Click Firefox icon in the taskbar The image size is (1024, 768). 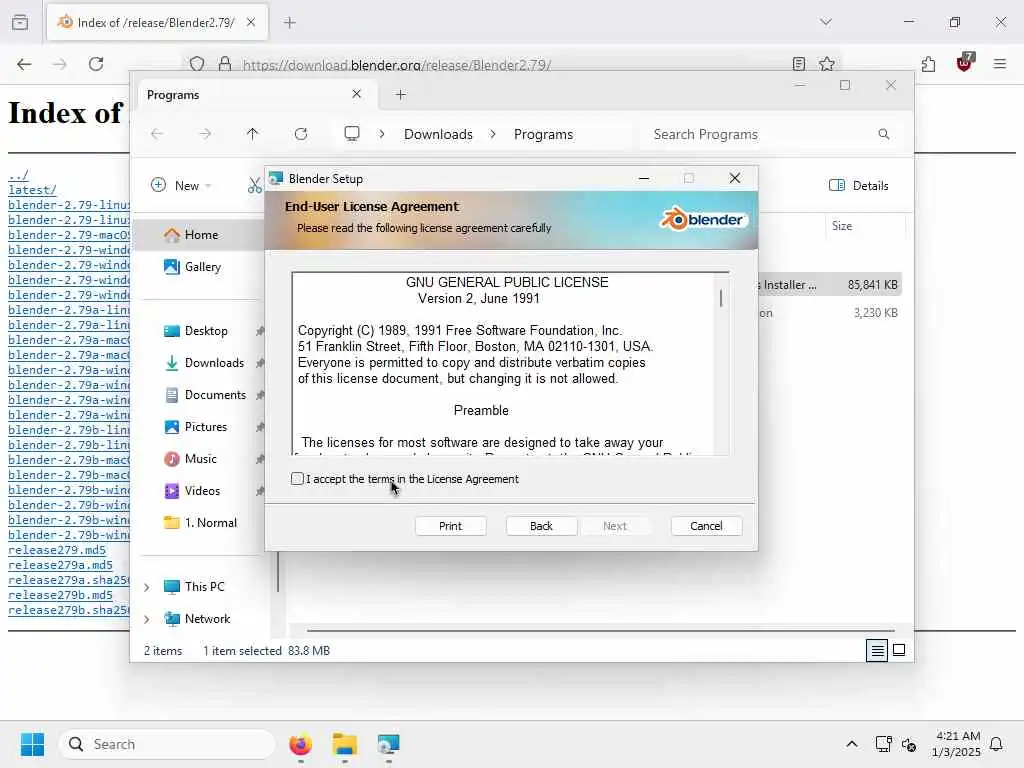tap(300, 744)
